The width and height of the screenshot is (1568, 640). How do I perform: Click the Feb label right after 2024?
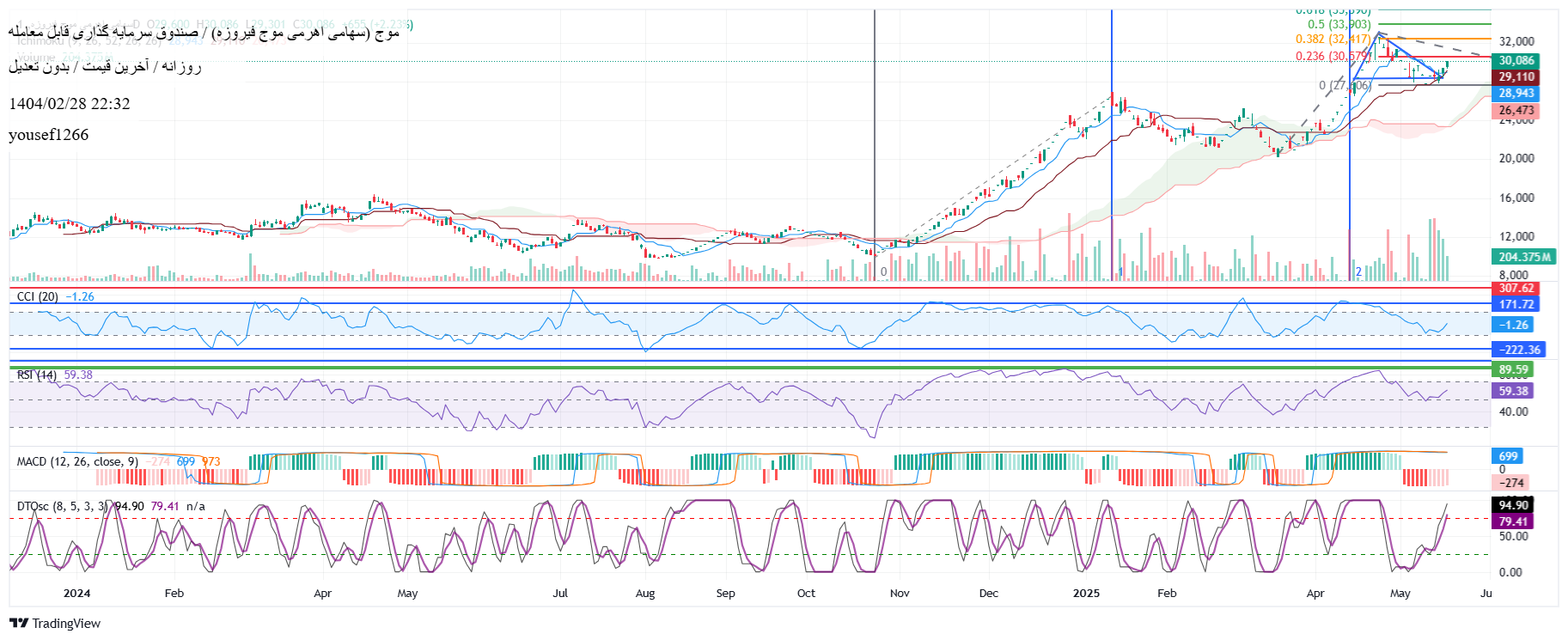point(174,593)
